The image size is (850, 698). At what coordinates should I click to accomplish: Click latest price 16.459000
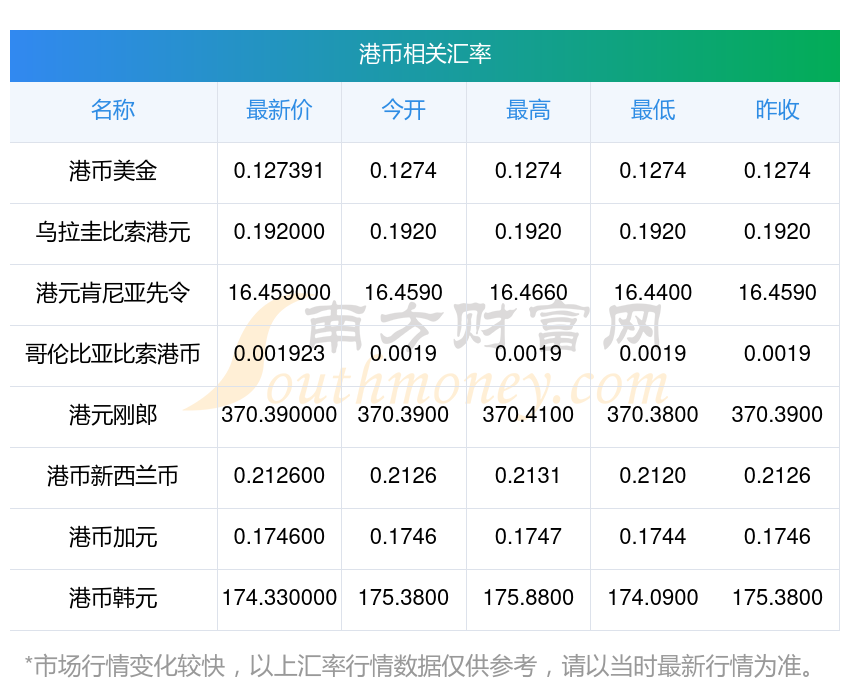click(279, 293)
